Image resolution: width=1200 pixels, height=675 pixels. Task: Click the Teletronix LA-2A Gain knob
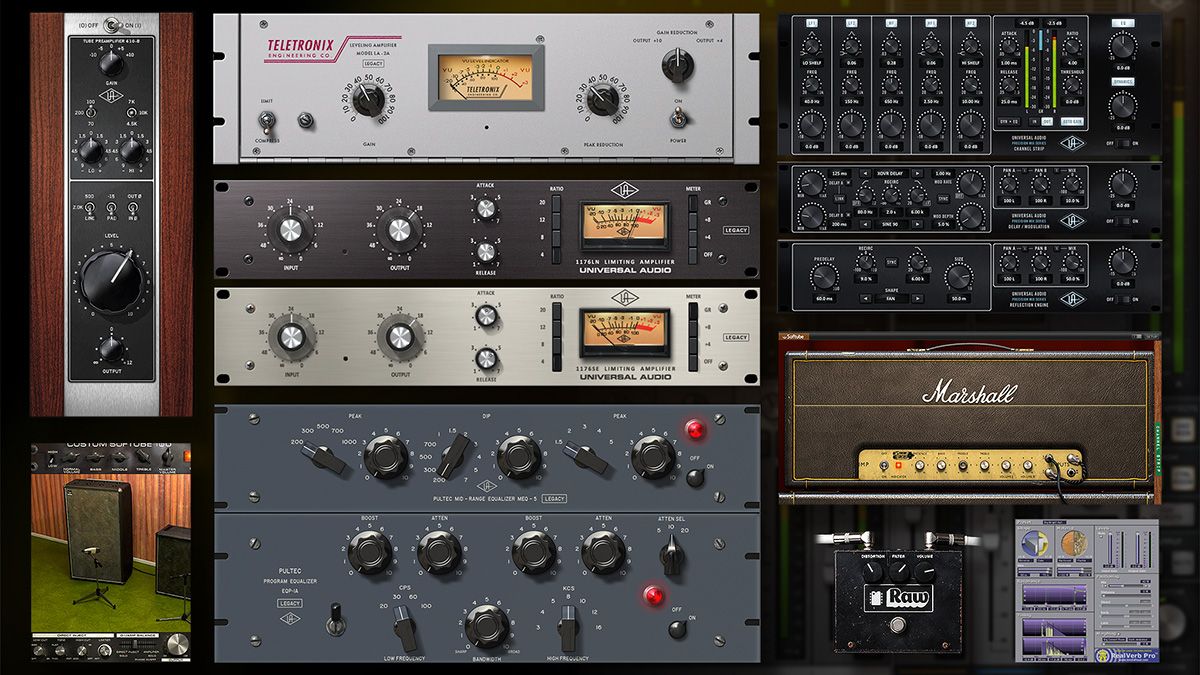(369, 99)
